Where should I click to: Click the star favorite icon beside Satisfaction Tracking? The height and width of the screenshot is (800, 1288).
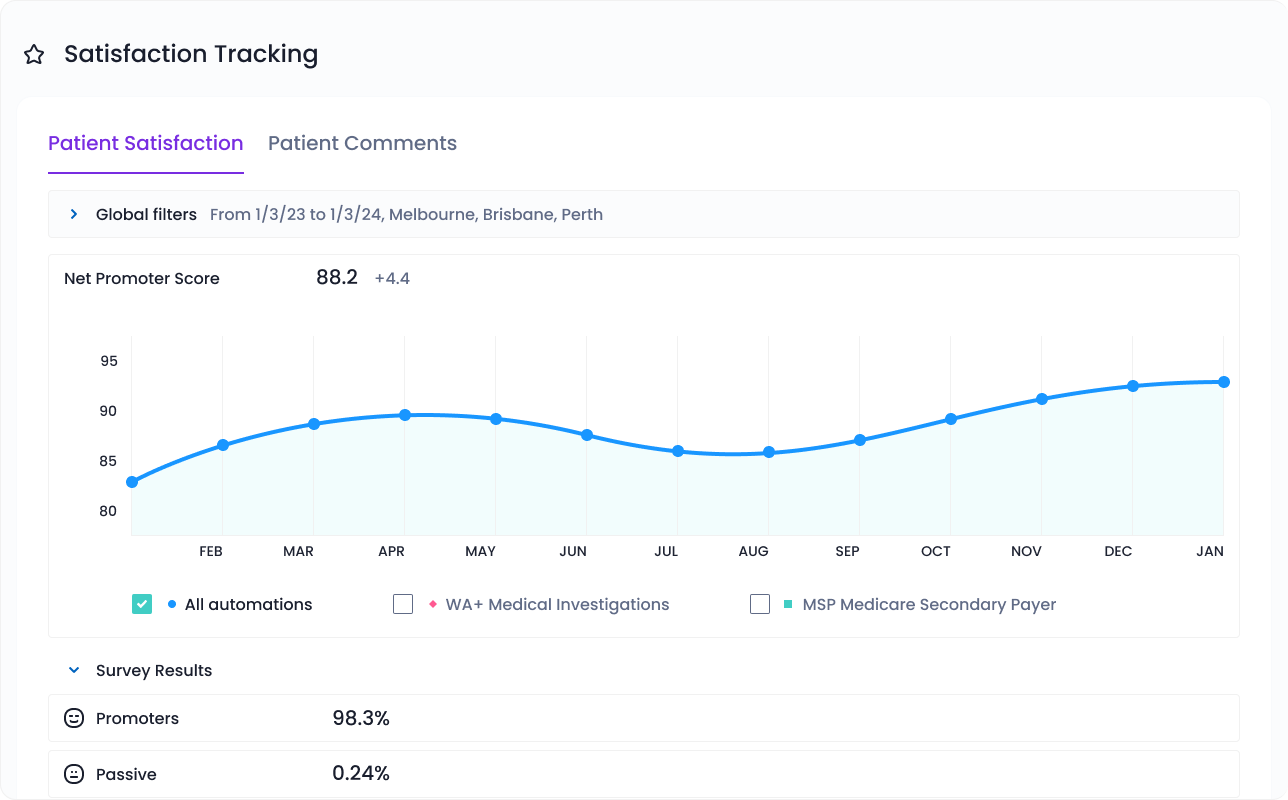click(34, 55)
